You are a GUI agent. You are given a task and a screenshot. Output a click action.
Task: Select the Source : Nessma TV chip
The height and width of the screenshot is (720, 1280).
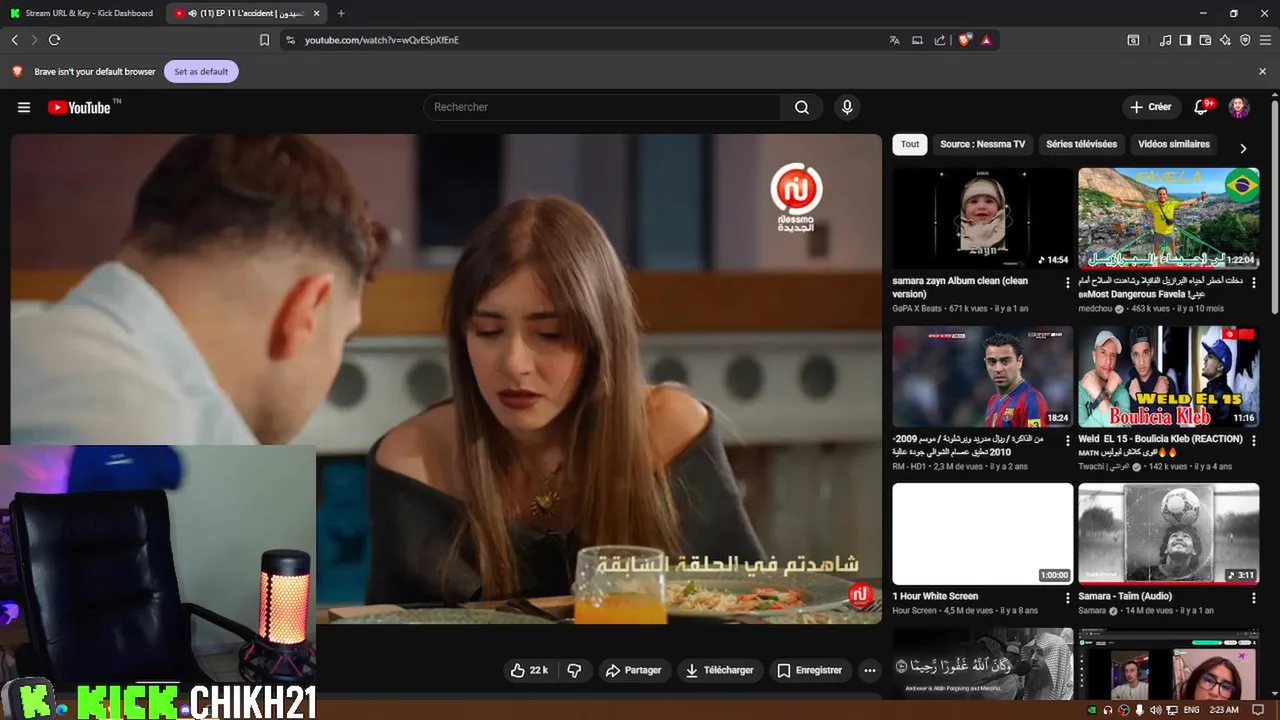coord(983,144)
